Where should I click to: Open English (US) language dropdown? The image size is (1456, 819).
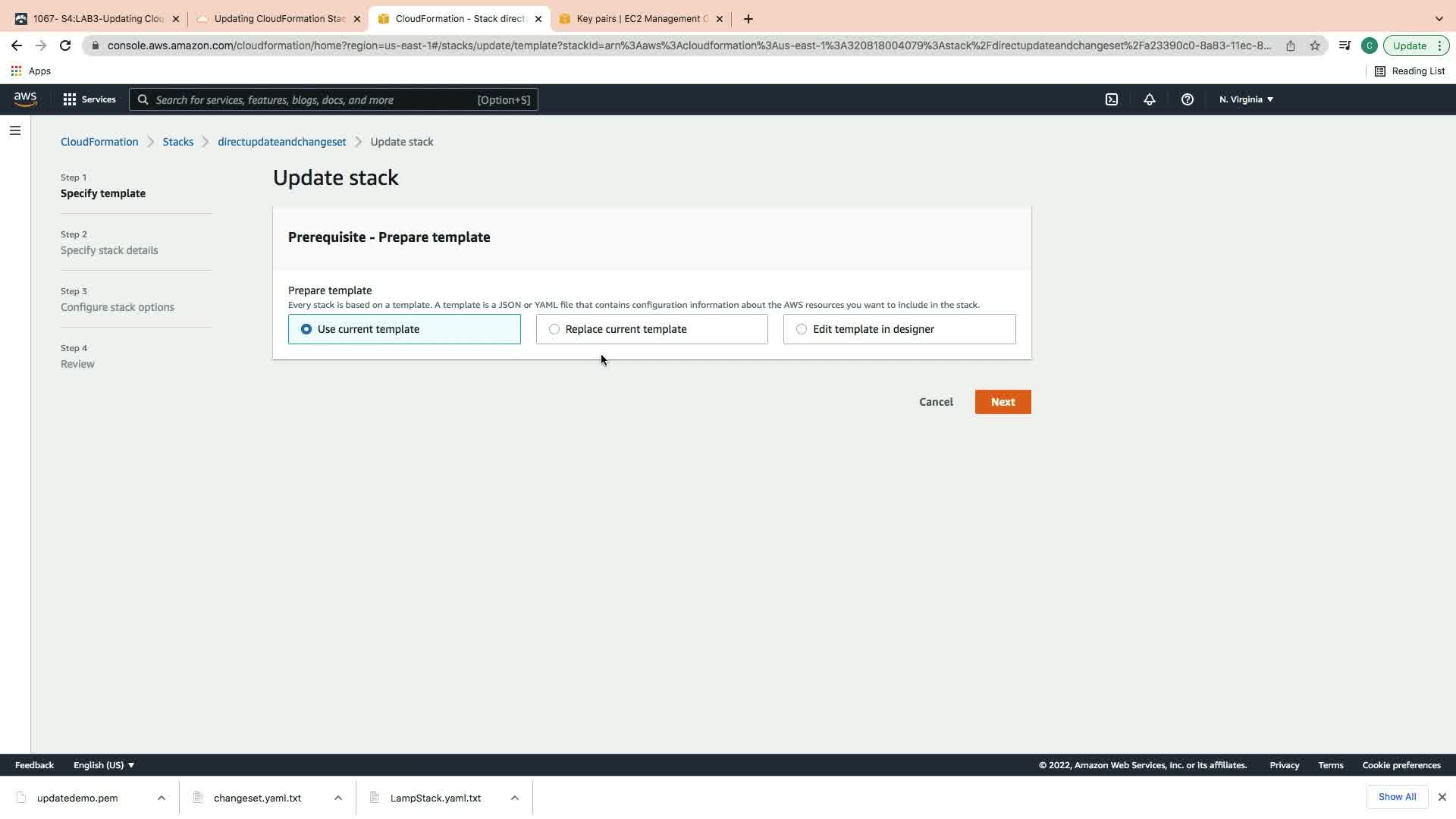(x=104, y=765)
